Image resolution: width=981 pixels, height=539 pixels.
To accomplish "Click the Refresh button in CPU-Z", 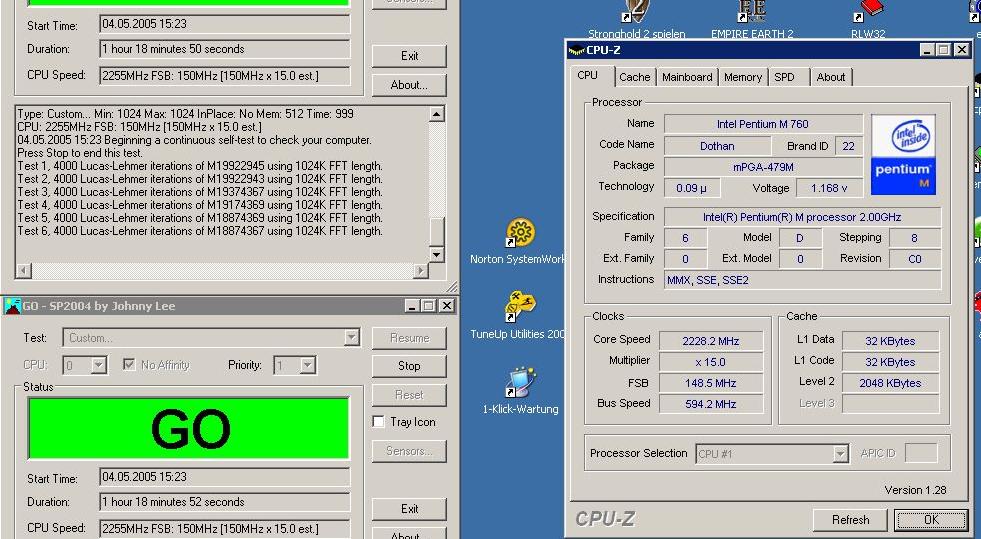I will tap(850, 520).
